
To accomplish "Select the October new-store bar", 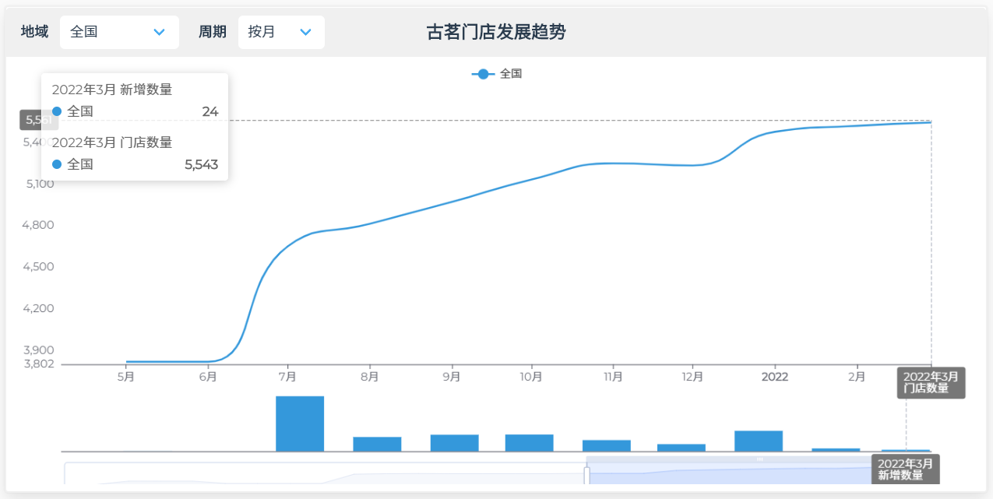I will click(529, 443).
